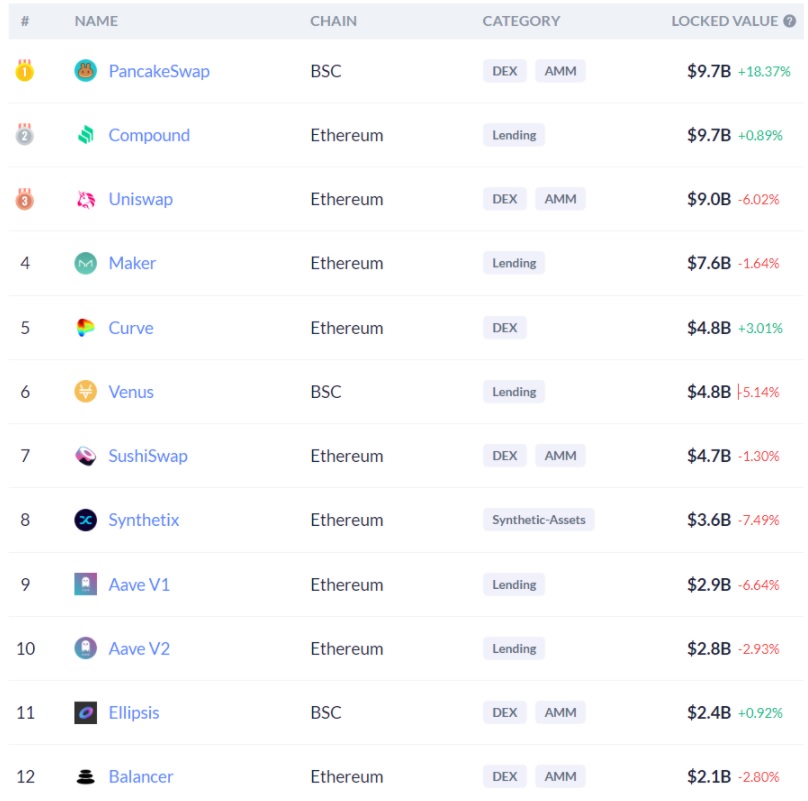The width and height of the screenshot is (808, 801).
Task: Click the Synthetix dark logo icon
Action: [86, 520]
